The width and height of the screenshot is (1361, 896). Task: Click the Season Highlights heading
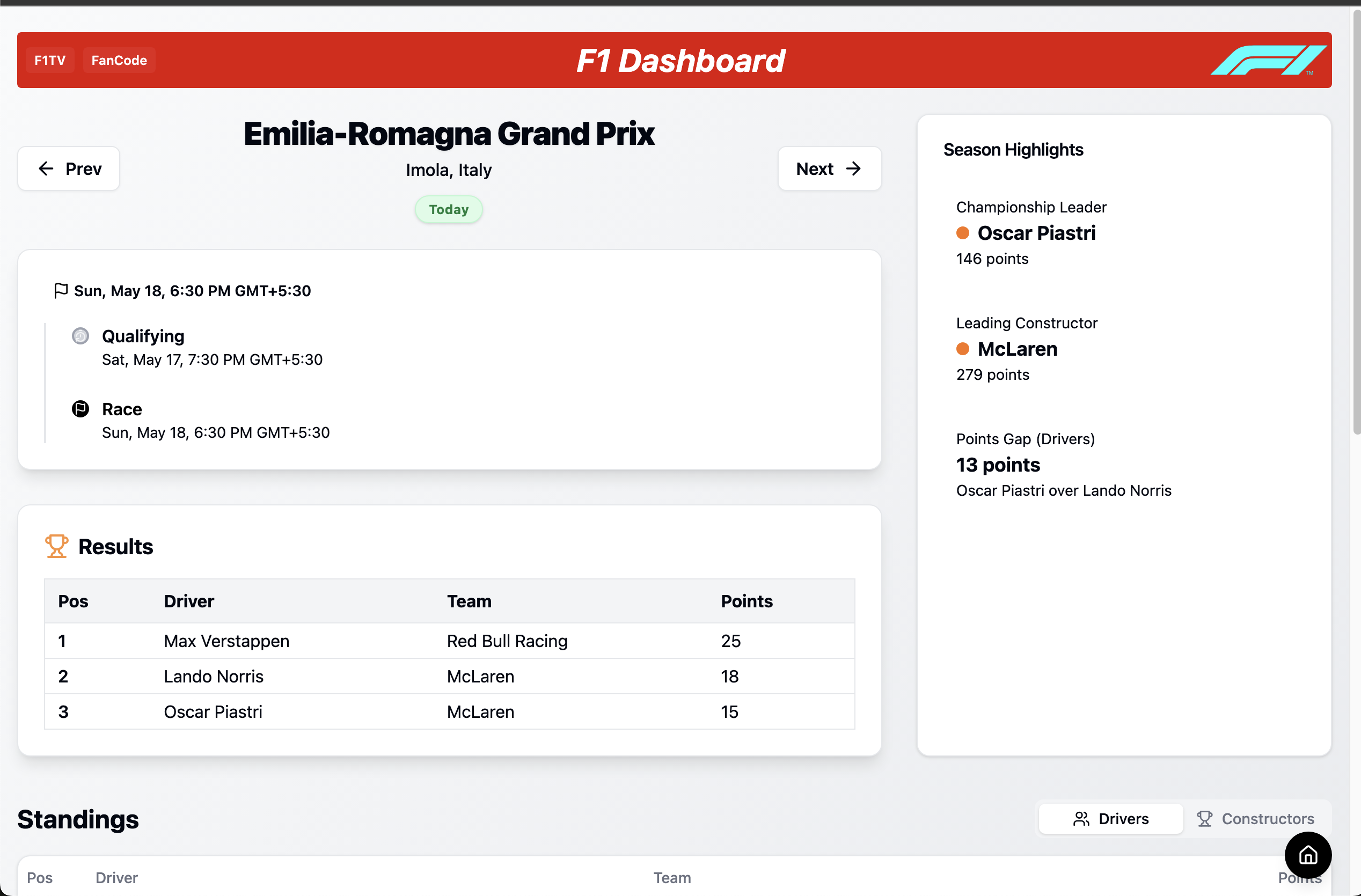click(x=1013, y=150)
